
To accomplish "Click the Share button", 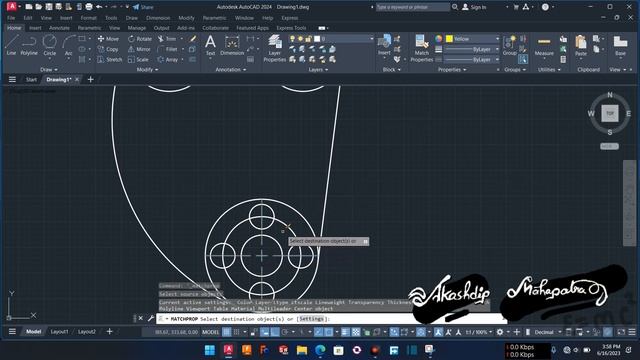I will coord(143,7).
